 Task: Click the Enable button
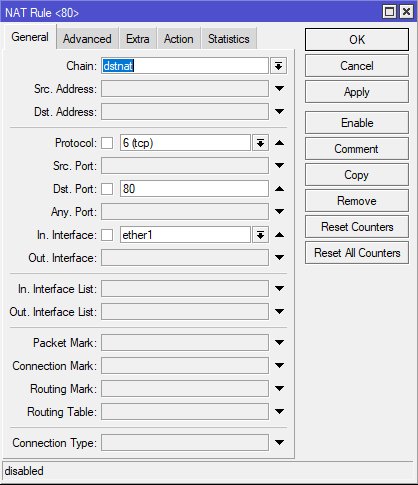point(357,123)
